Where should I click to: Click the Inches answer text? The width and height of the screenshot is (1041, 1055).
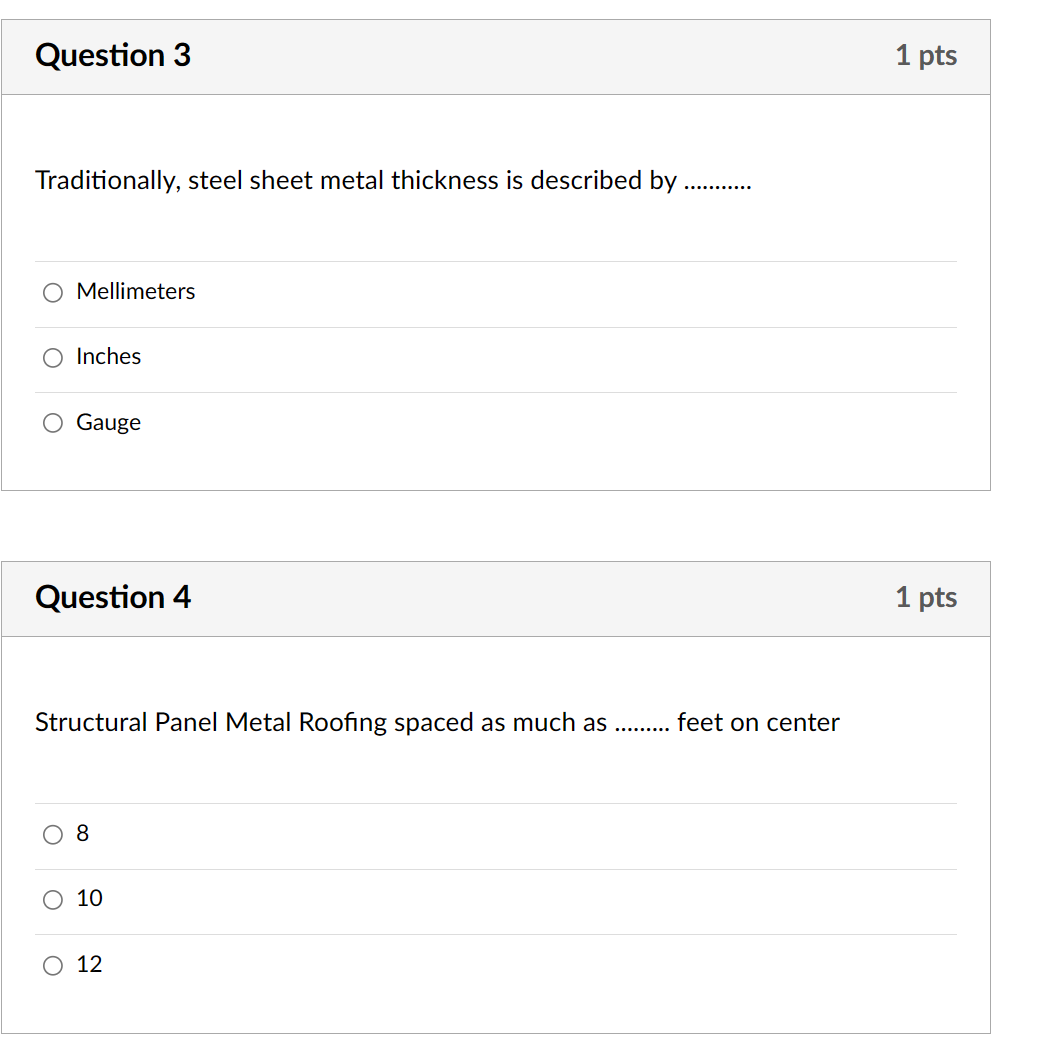108,356
